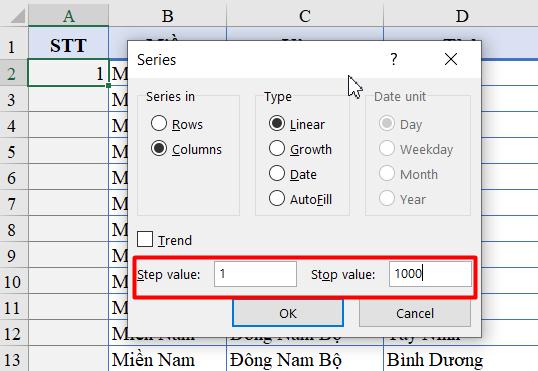Click the Series dialog title bar text
The image size is (538, 371).
[156, 60]
